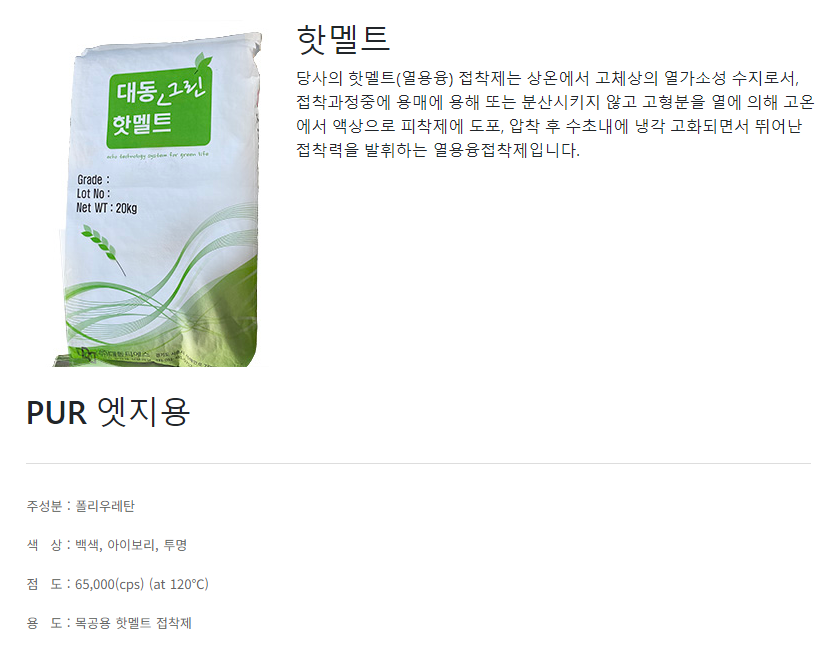Click the 주성분 : 폴리우레탄 line
This screenshot has height=661, width=825.
click(81, 506)
